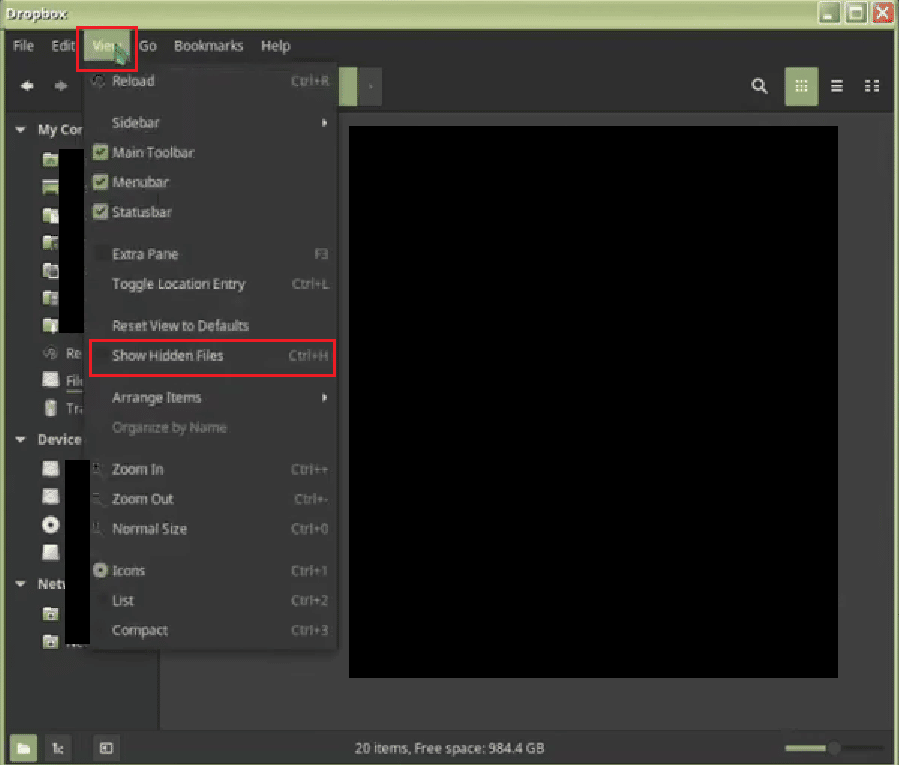Viewport: 899px width, 765px height.
Task: Switch to list view in the toolbar
Action: click(x=837, y=86)
